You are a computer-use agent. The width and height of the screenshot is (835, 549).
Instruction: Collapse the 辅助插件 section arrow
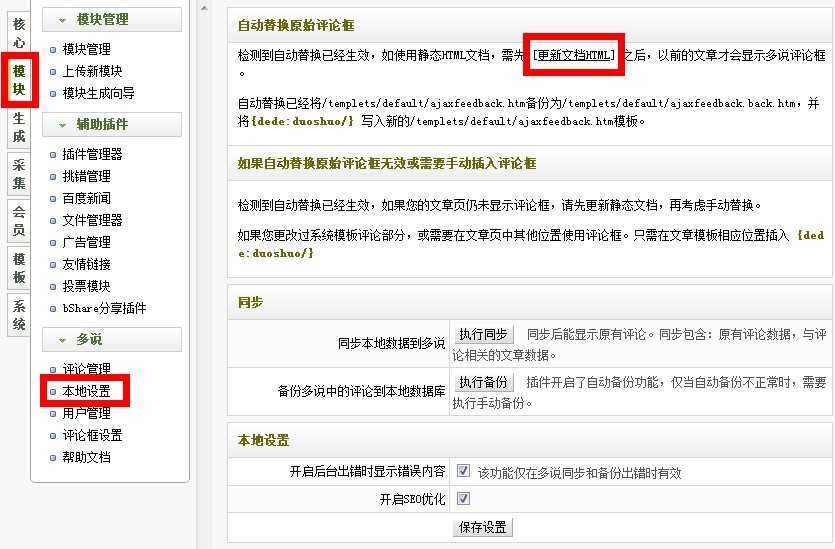point(62,125)
